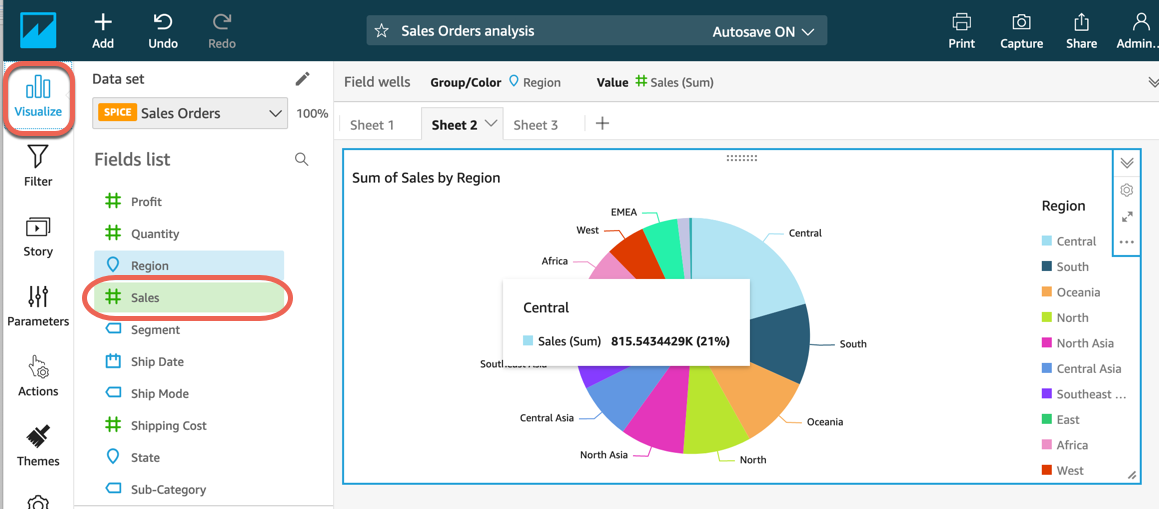Open the Filter panel in sidebar
The height and width of the screenshot is (509, 1159).
(38, 166)
